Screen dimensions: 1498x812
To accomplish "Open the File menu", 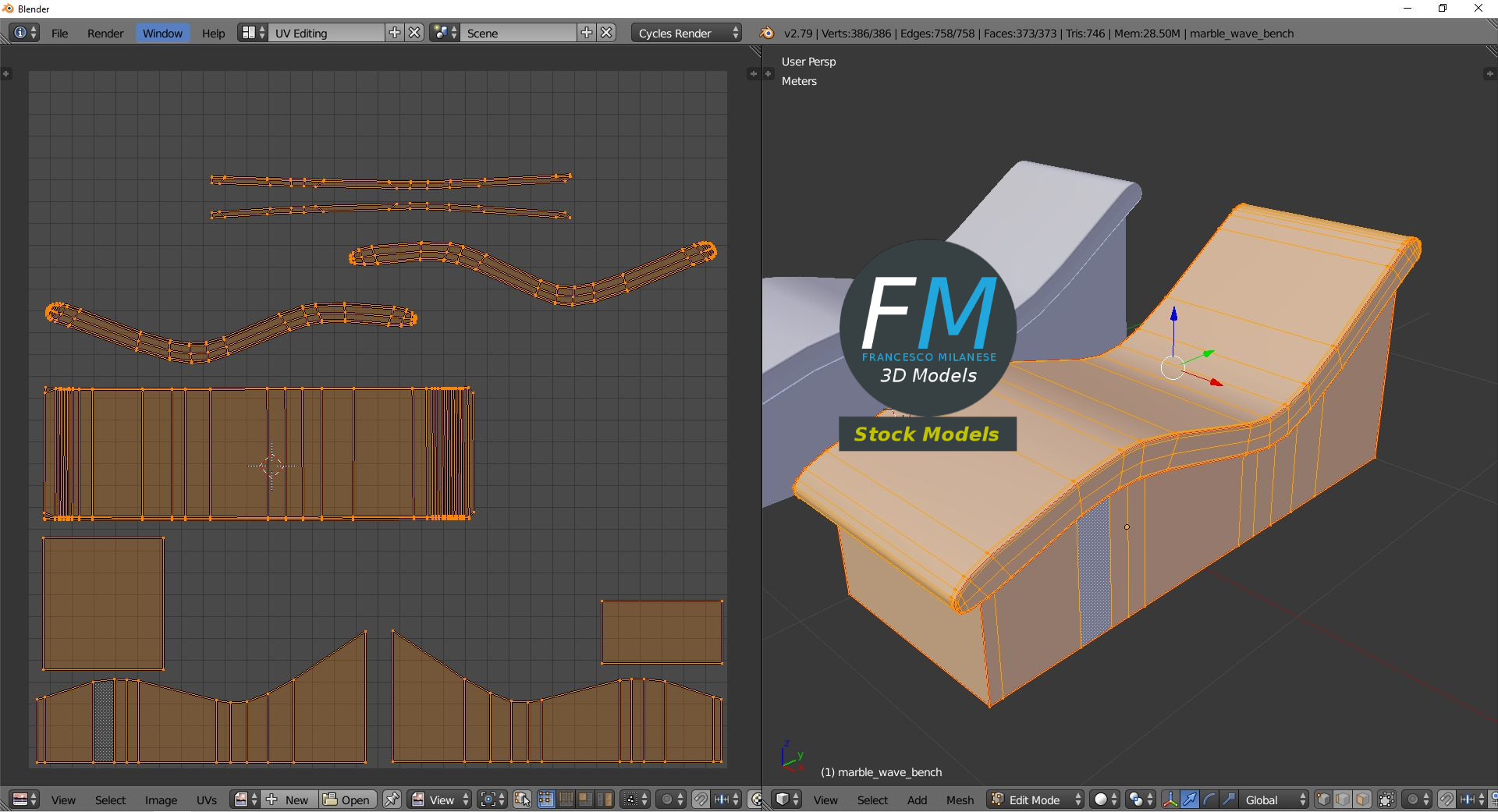I will tap(59, 33).
